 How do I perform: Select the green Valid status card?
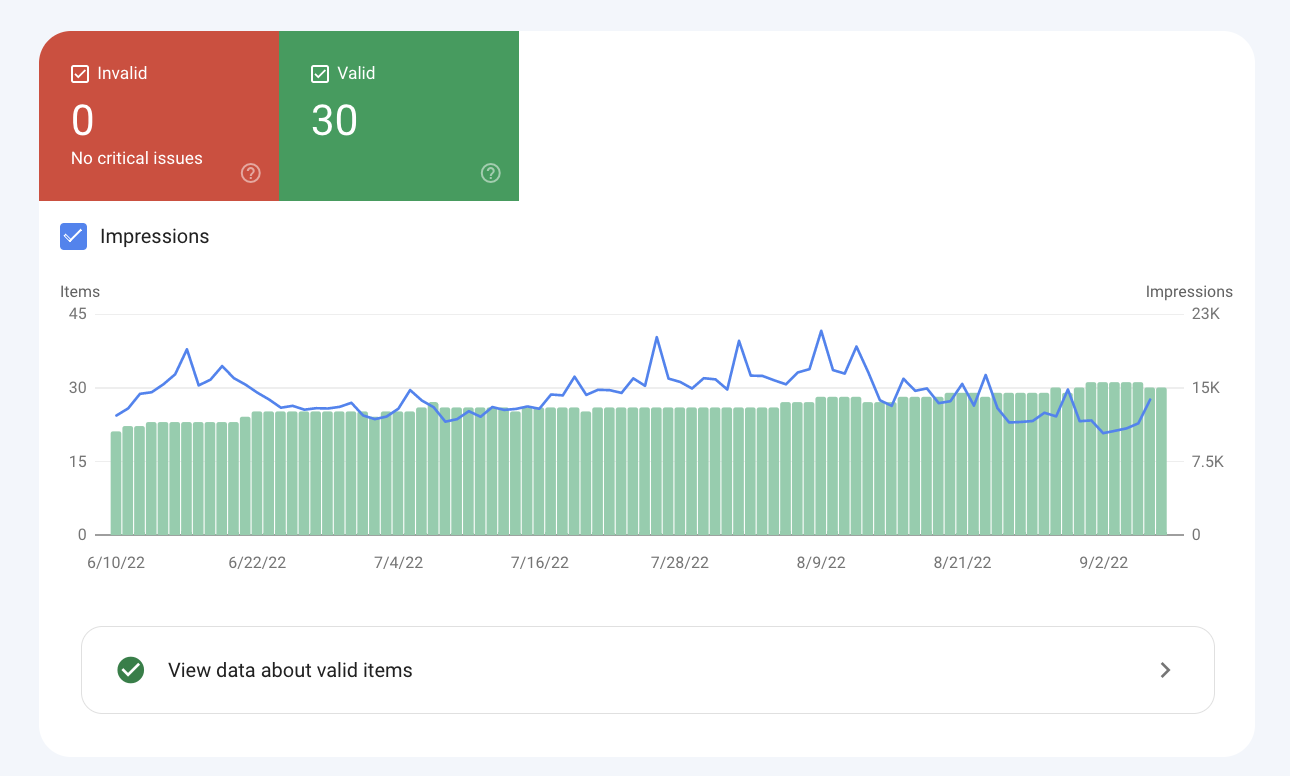[x=399, y=116]
